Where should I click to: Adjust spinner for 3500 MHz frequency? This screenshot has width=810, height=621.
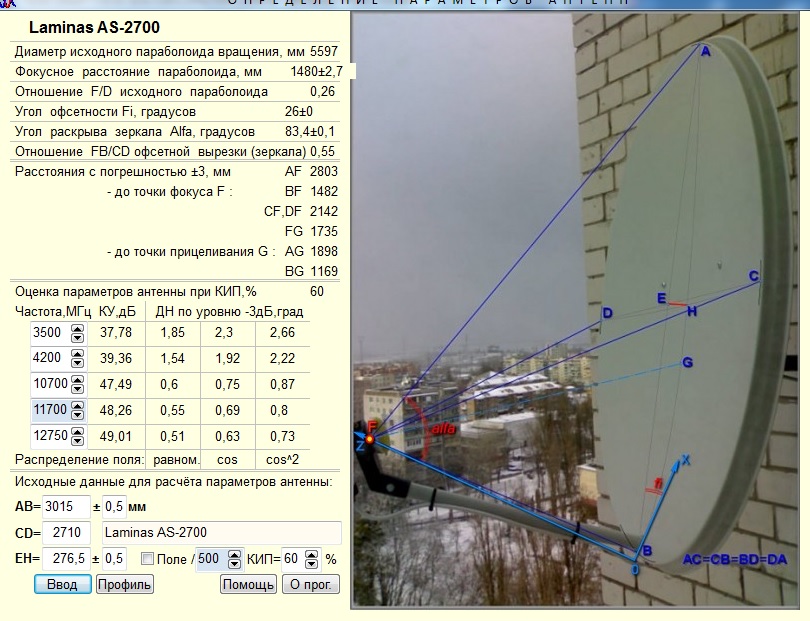tap(77, 333)
